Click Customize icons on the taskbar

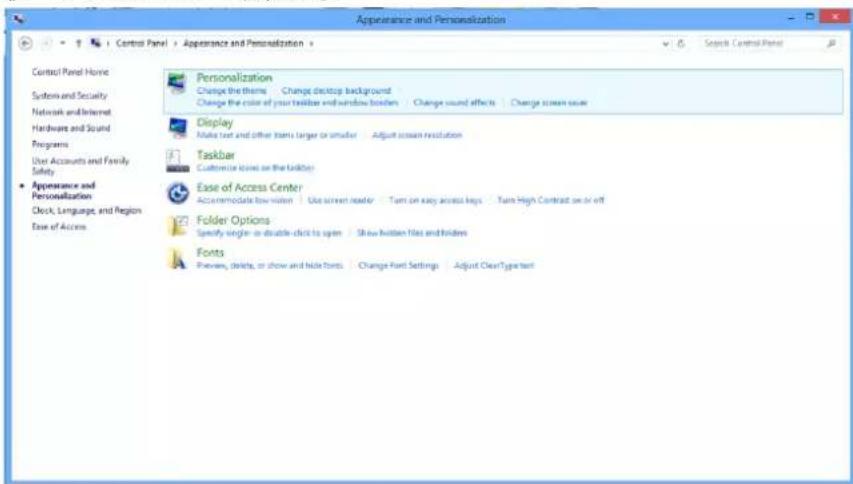[256, 167]
